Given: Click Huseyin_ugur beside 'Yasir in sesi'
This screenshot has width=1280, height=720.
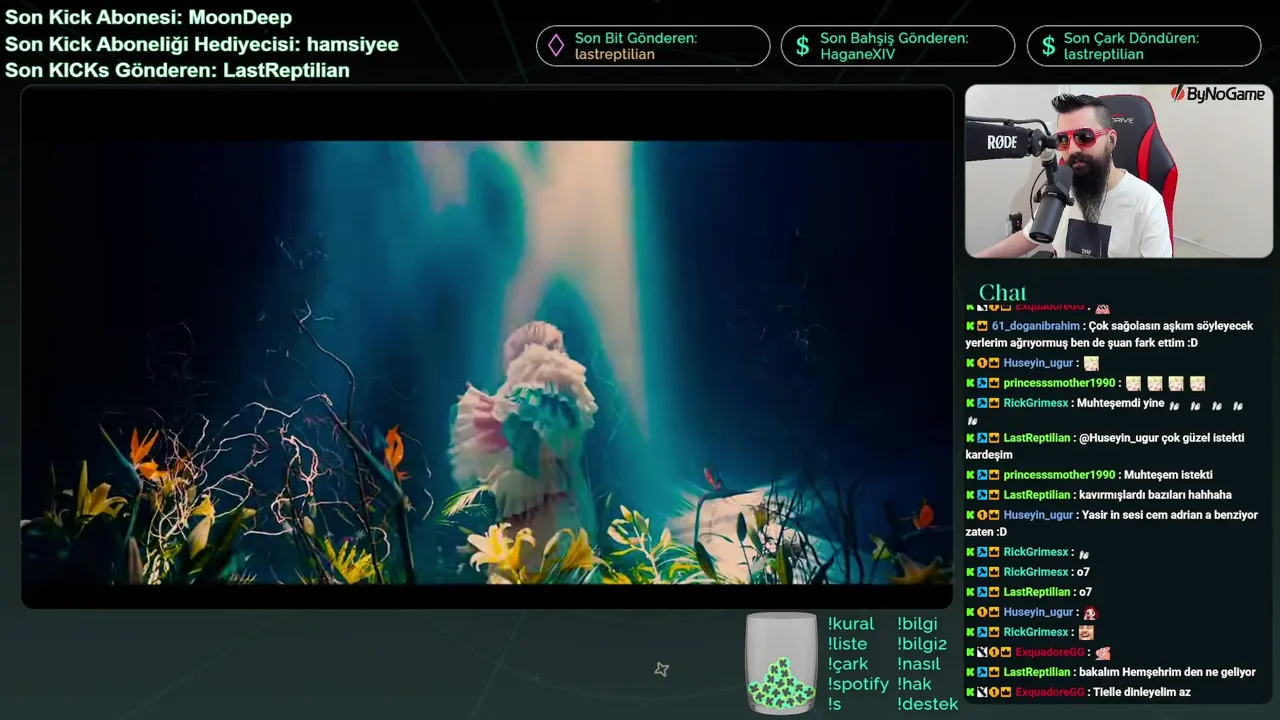Looking at the screenshot, I should tap(1038, 515).
